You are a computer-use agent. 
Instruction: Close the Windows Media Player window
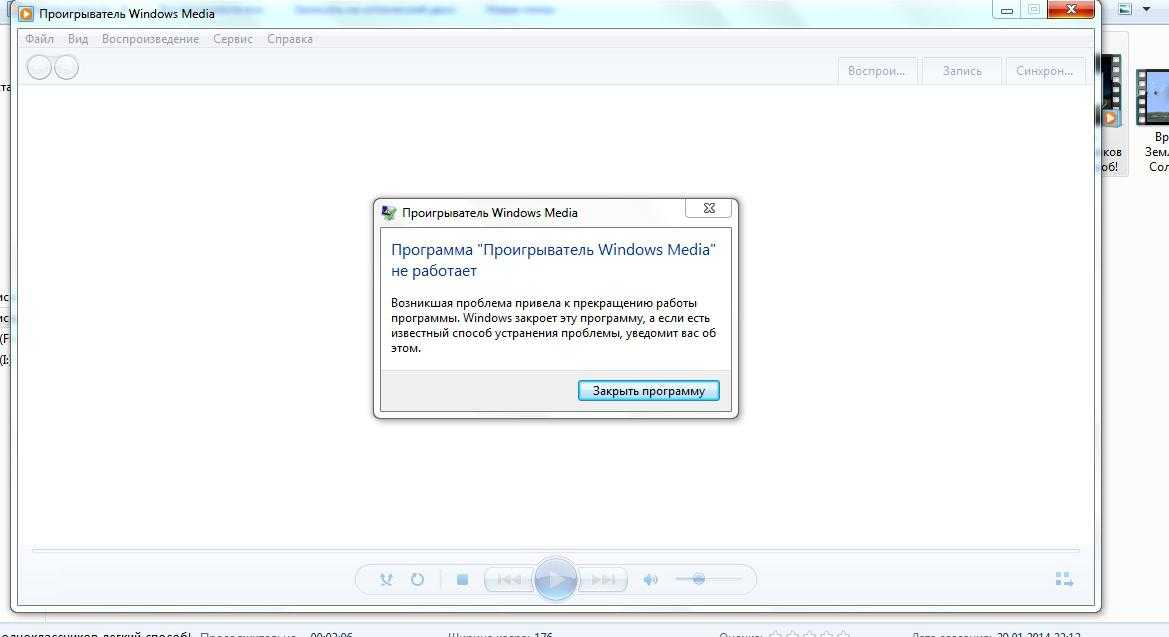pos(1071,10)
